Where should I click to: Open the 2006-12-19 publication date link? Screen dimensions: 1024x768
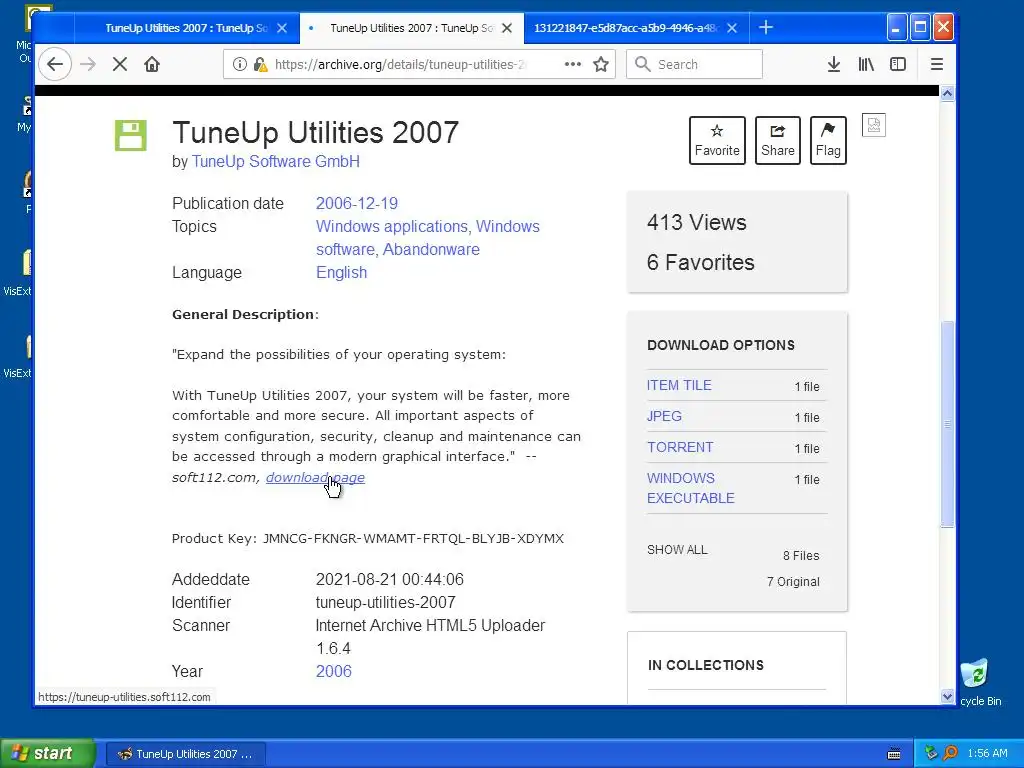[x=357, y=203]
